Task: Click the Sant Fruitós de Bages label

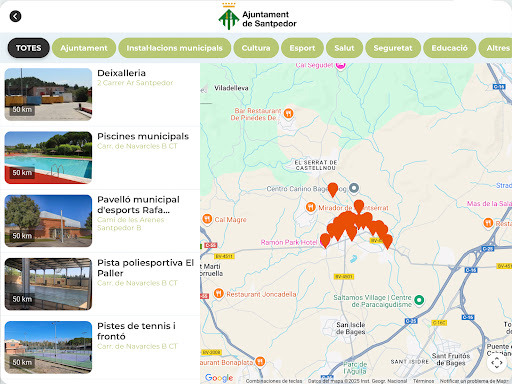Action: 451,359
